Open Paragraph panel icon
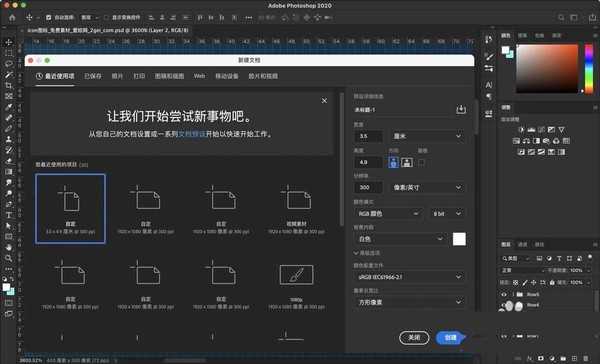 [489, 96]
